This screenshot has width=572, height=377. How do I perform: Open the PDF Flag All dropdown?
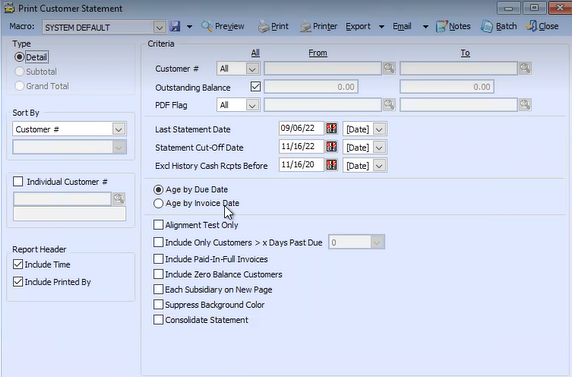tap(252, 105)
